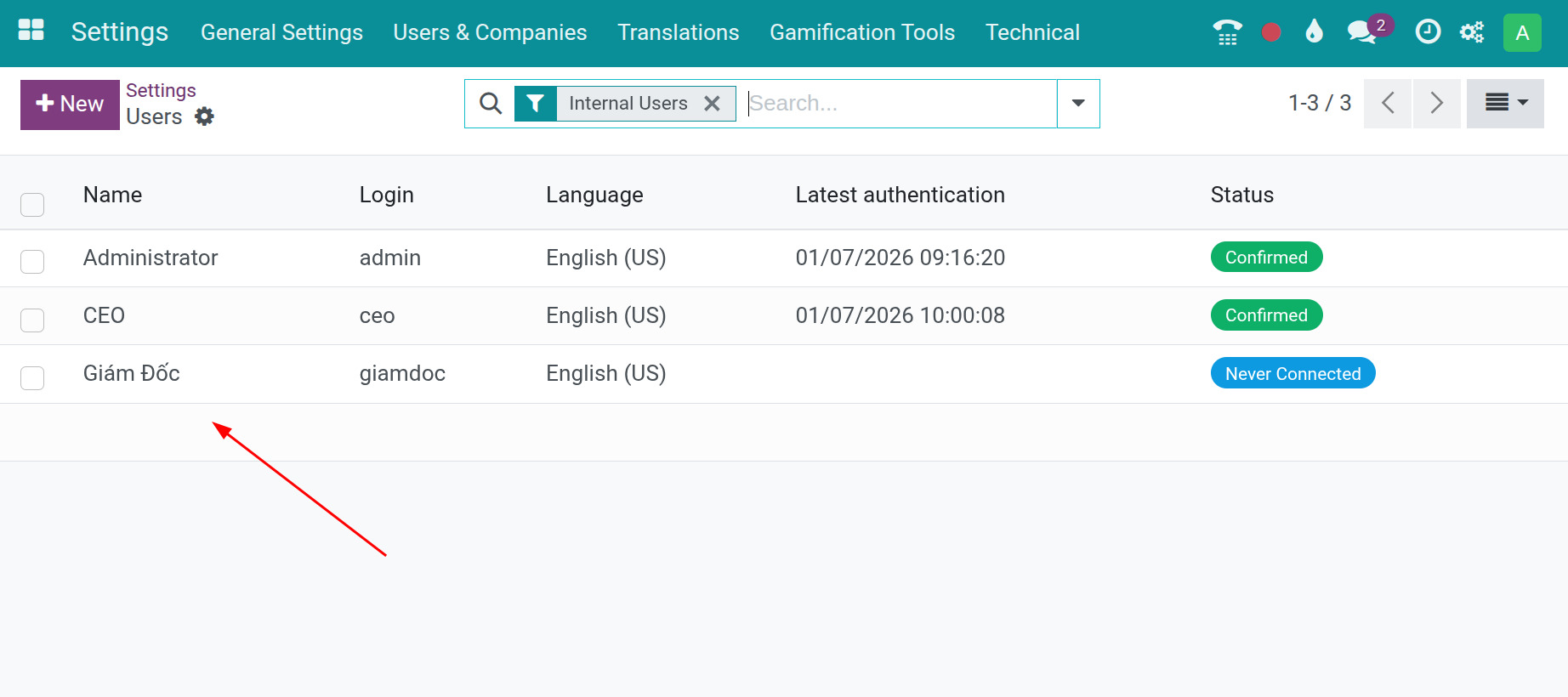Click the red recording dot icon
This screenshot has height=697, width=1568.
[1271, 32]
